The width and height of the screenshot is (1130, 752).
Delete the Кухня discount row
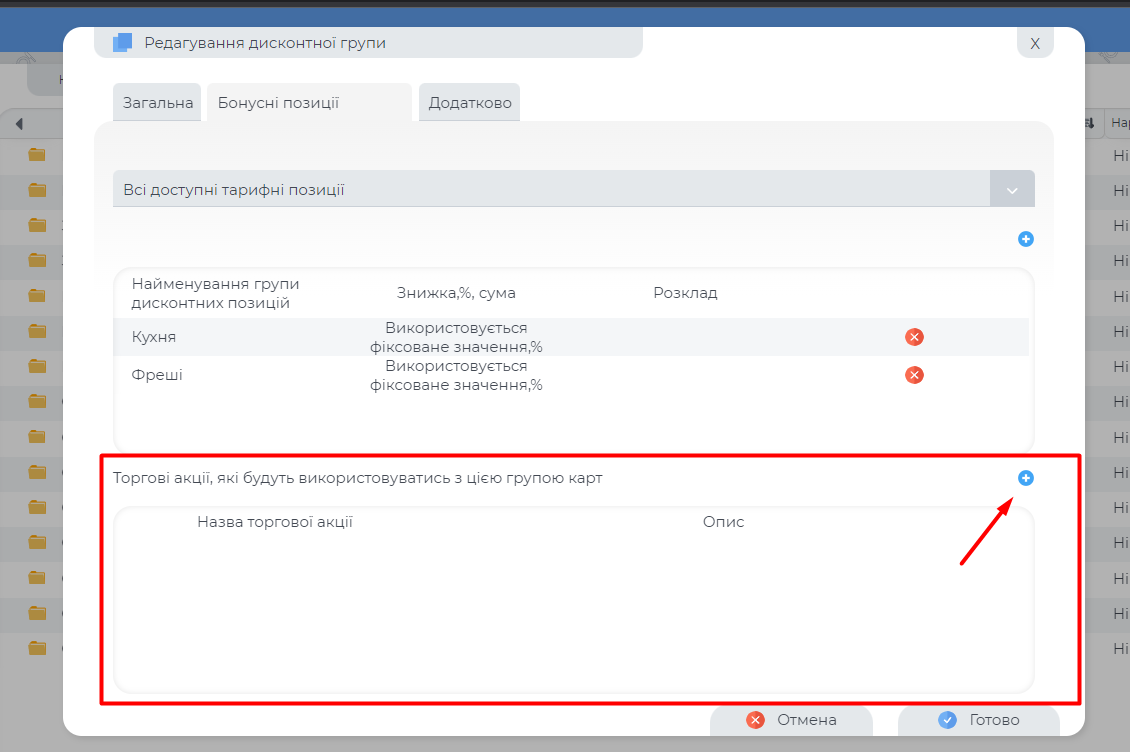(x=913, y=337)
